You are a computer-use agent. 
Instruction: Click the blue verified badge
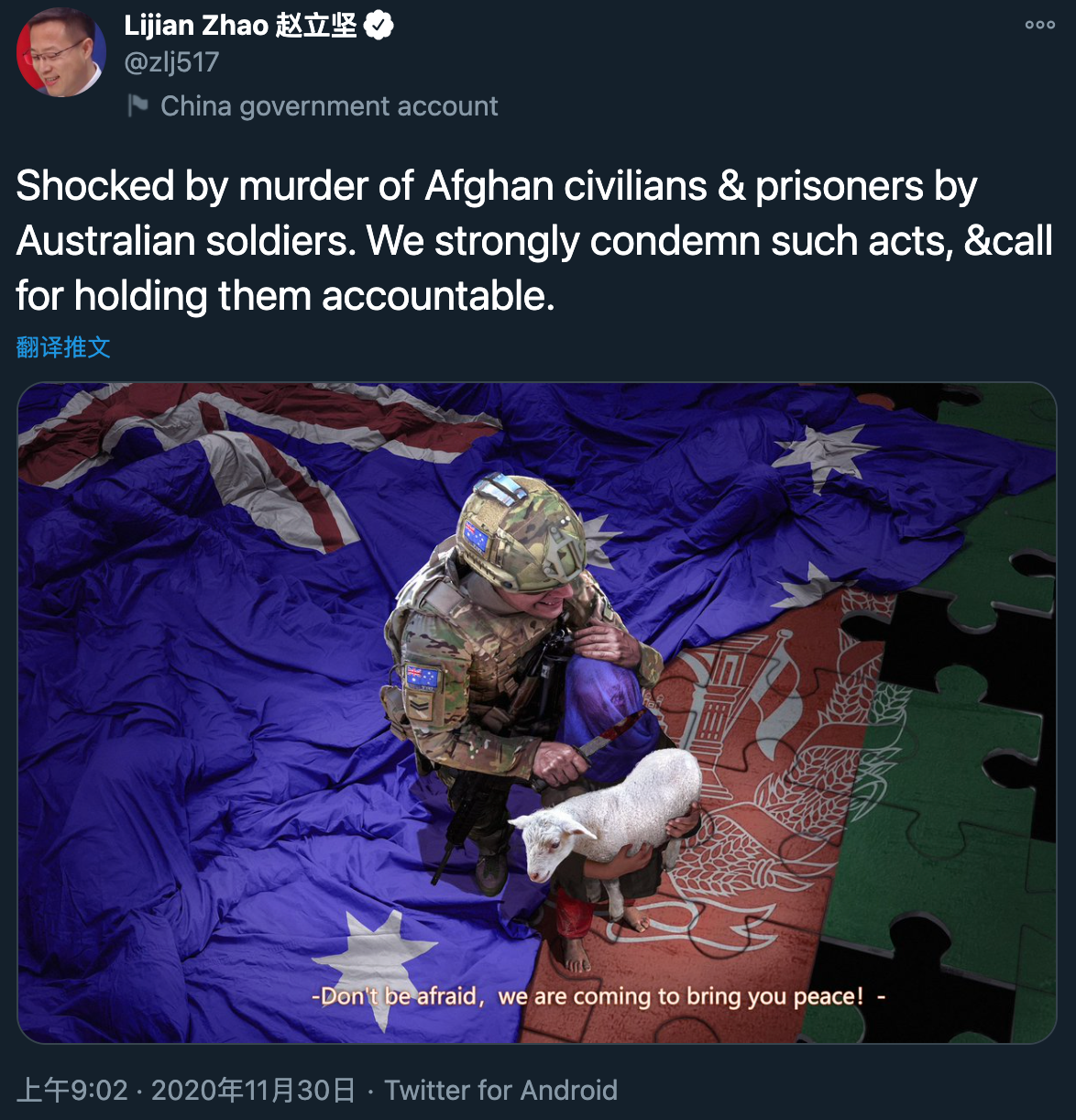pos(379,25)
